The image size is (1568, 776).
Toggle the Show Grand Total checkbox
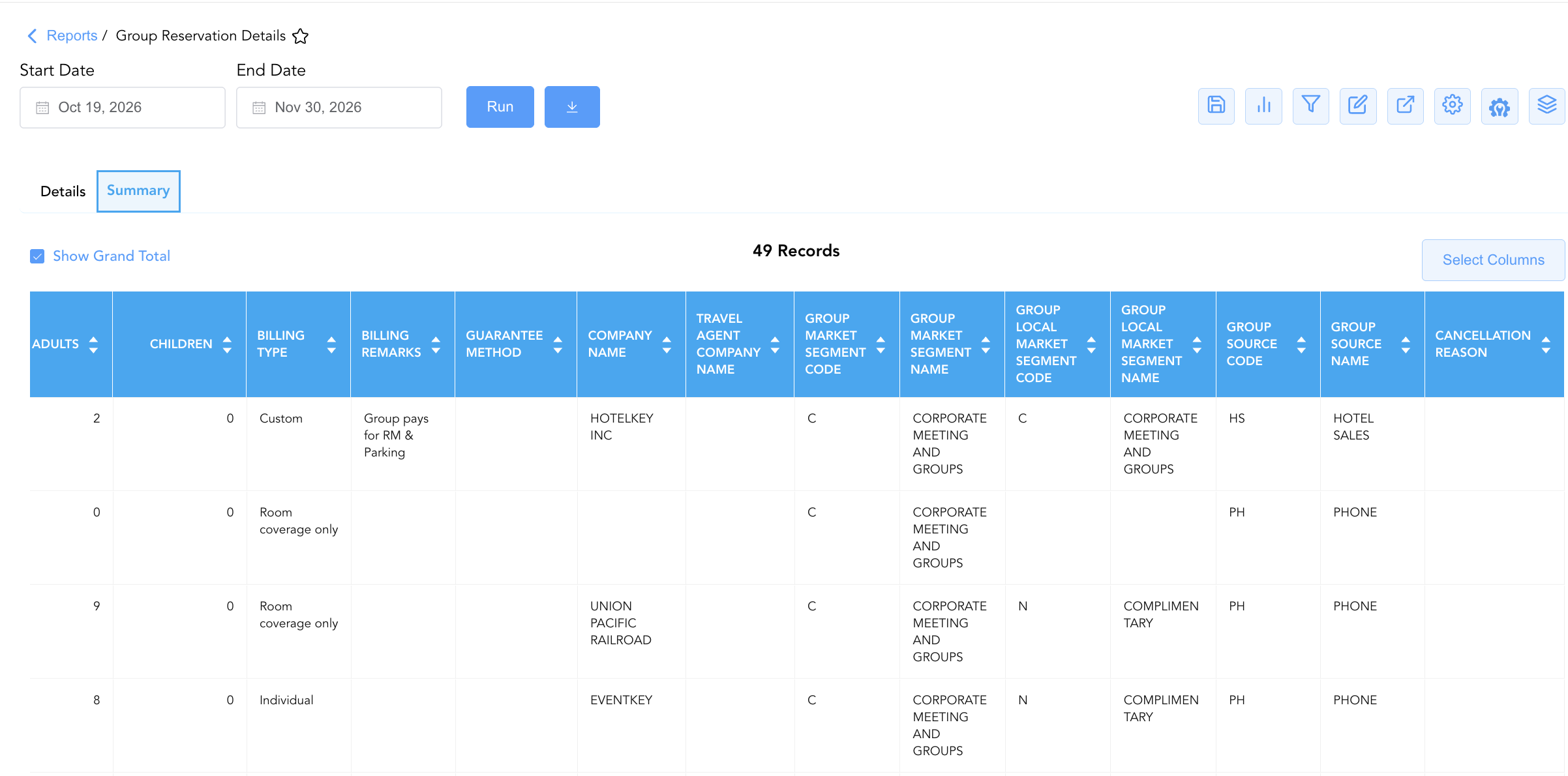click(37, 256)
